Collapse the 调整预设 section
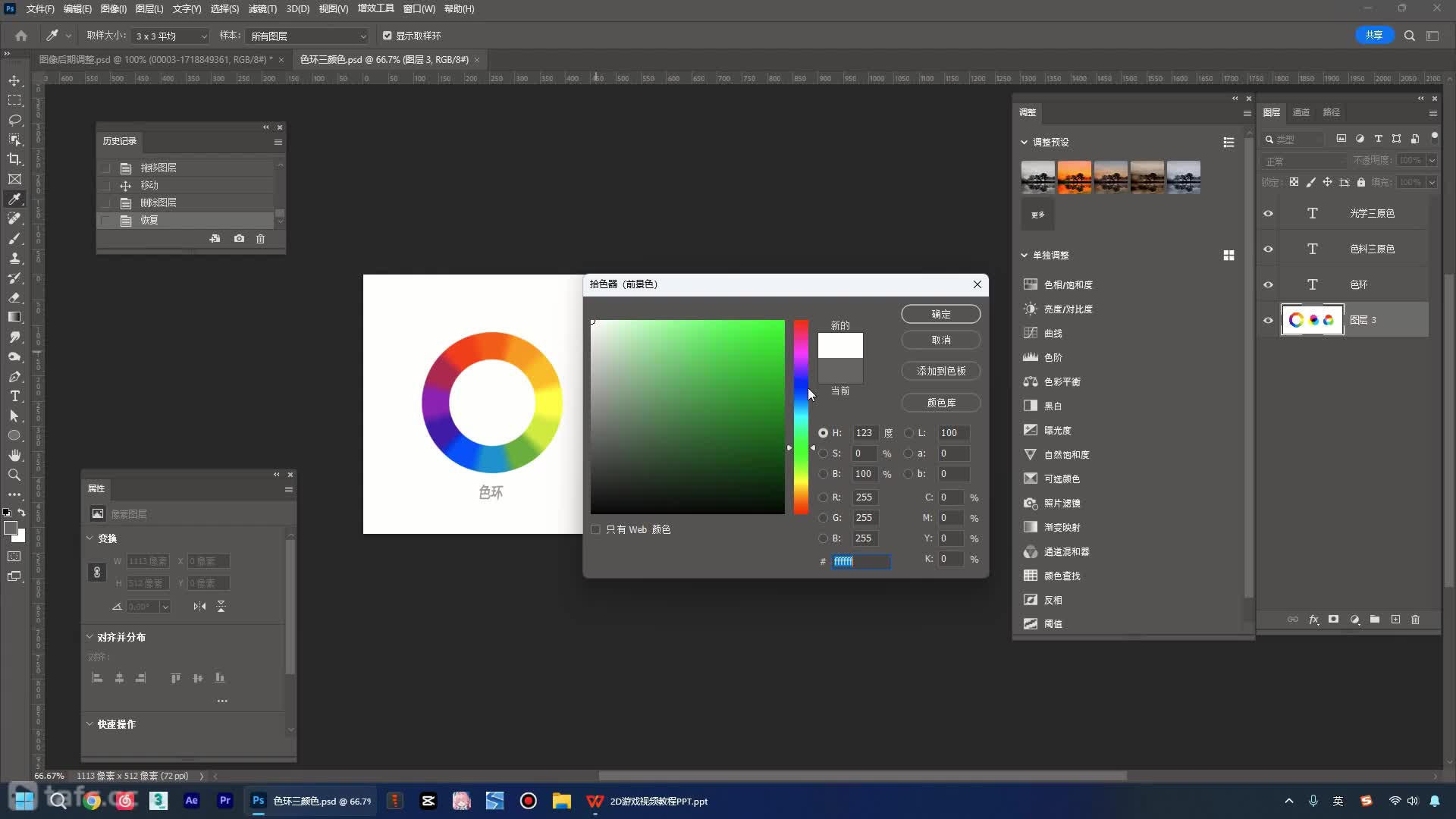1456x819 pixels. 1024,142
